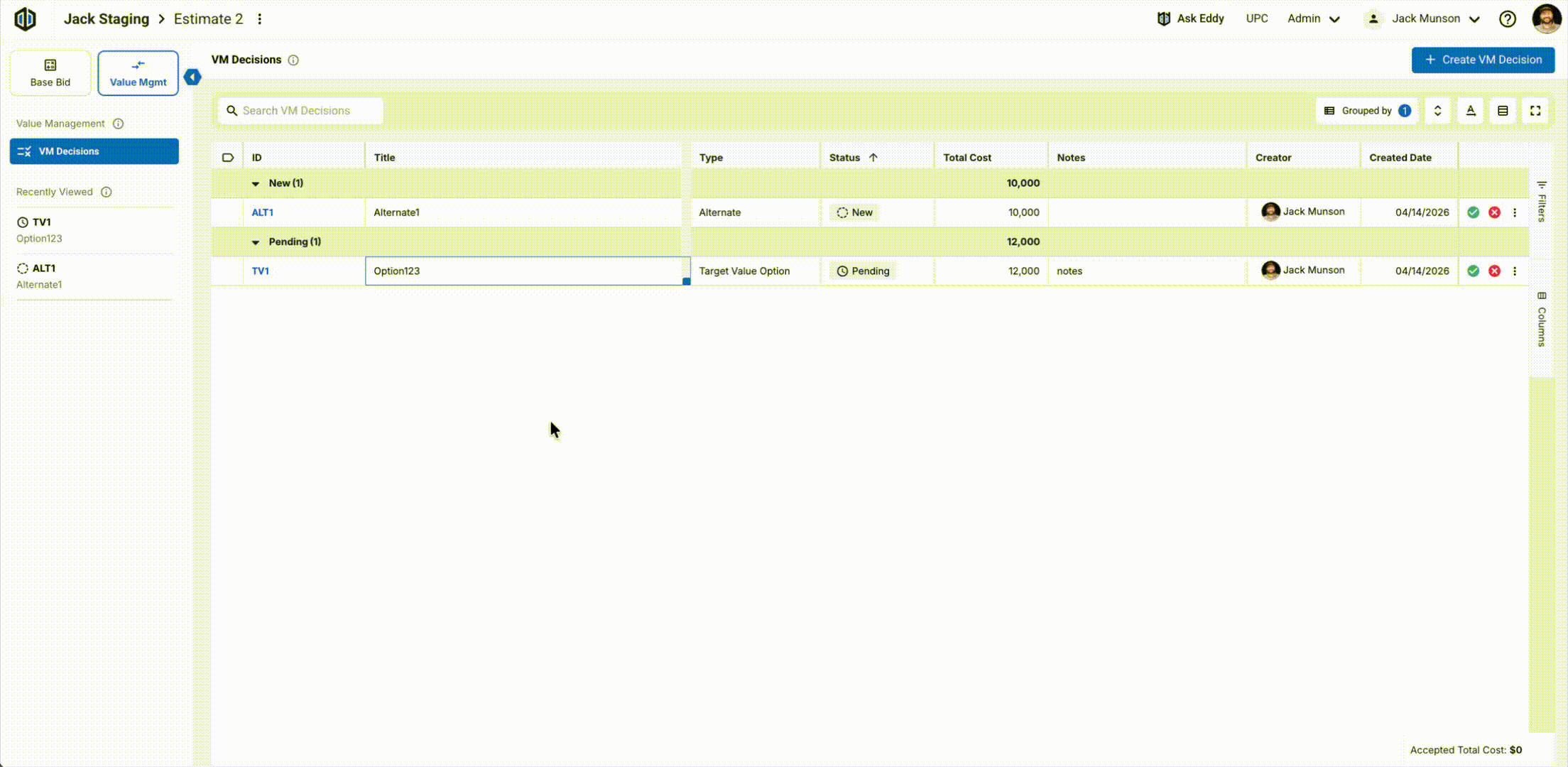Viewport: 1568px width, 767px height.
Task: Open fullscreen view of the grid
Action: point(1535,111)
